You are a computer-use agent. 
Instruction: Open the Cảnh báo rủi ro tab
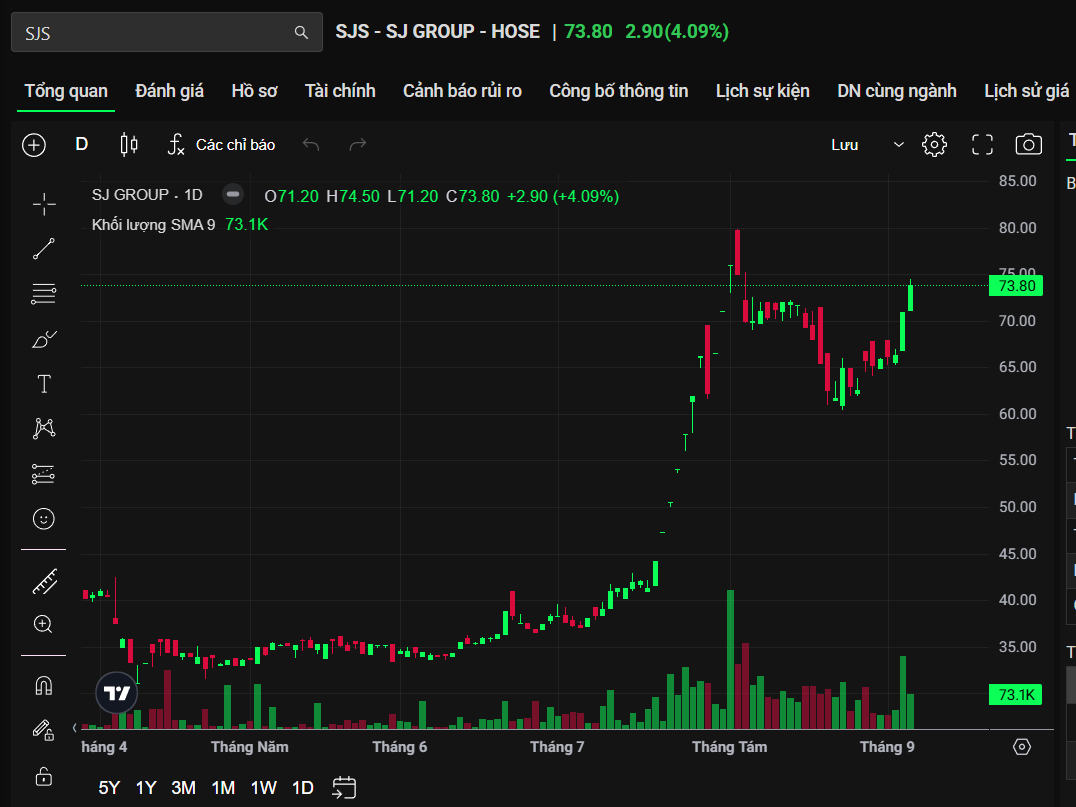(463, 91)
